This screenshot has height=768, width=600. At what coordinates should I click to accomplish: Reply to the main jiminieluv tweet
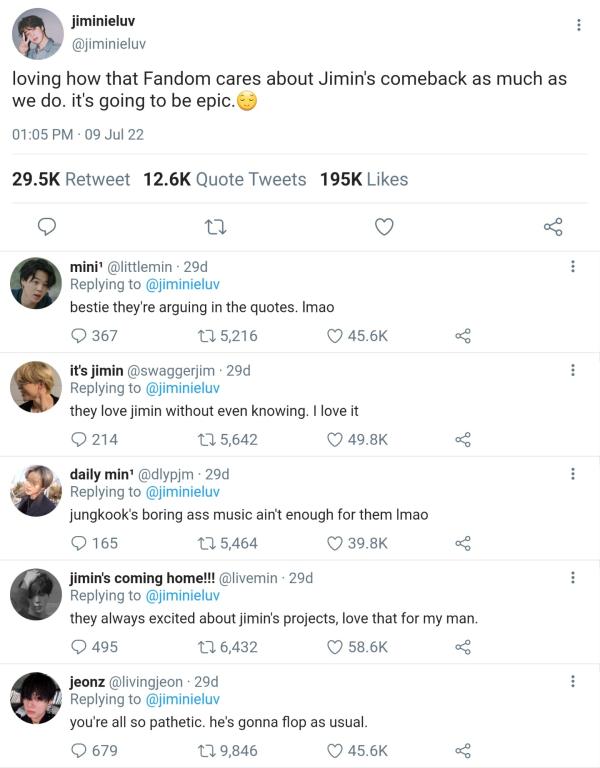coord(46,227)
